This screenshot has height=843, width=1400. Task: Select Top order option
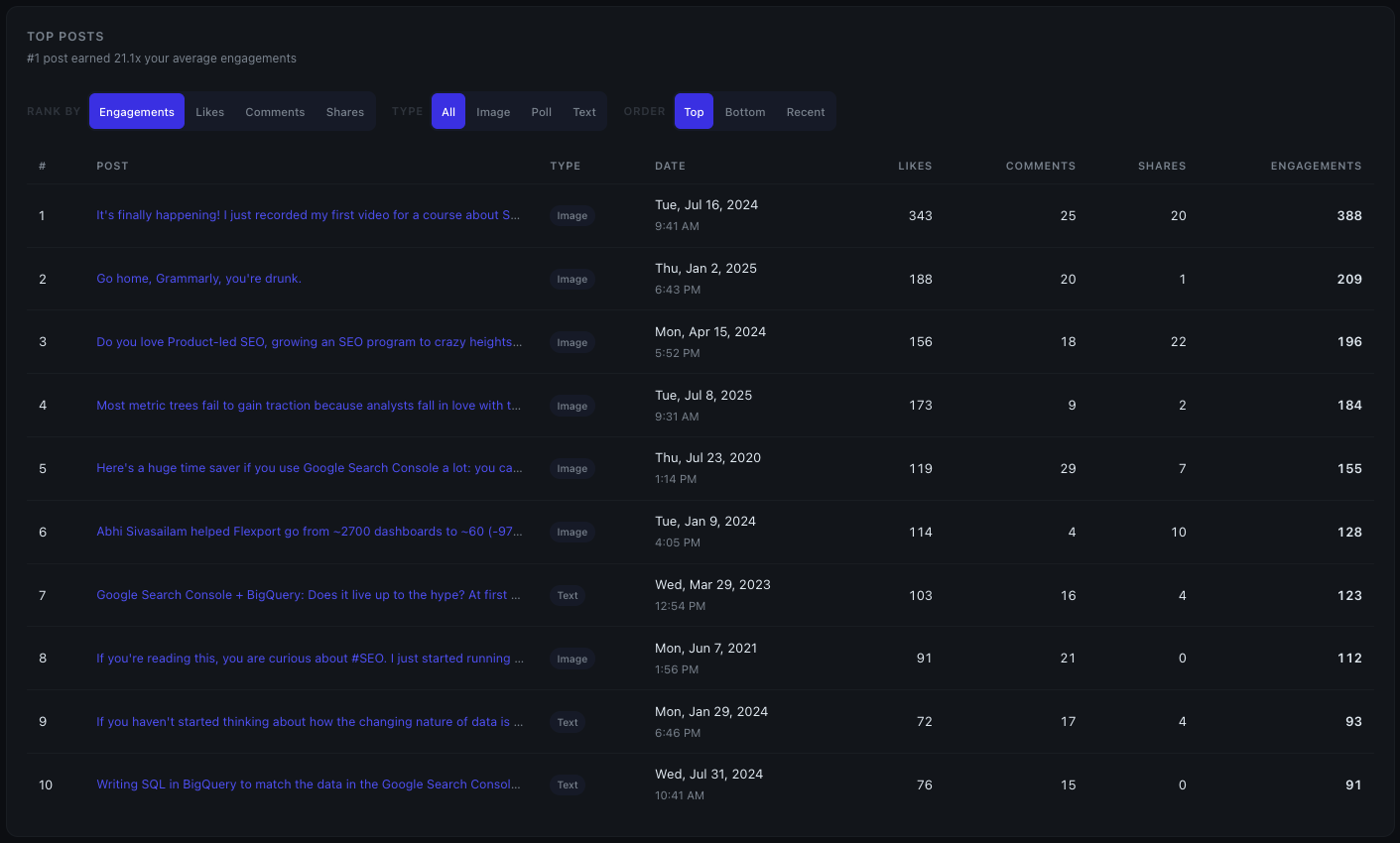tap(694, 112)
